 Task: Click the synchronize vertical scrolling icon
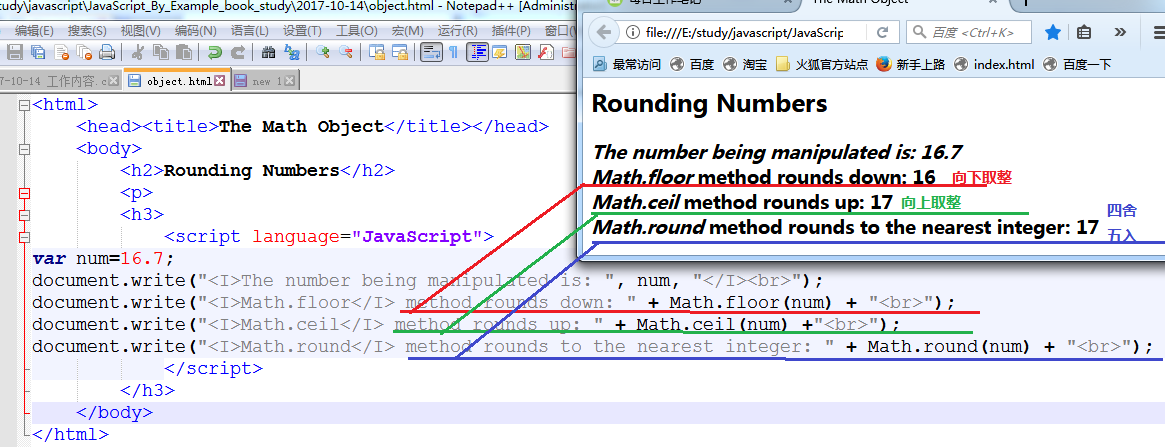pos(377,52)
